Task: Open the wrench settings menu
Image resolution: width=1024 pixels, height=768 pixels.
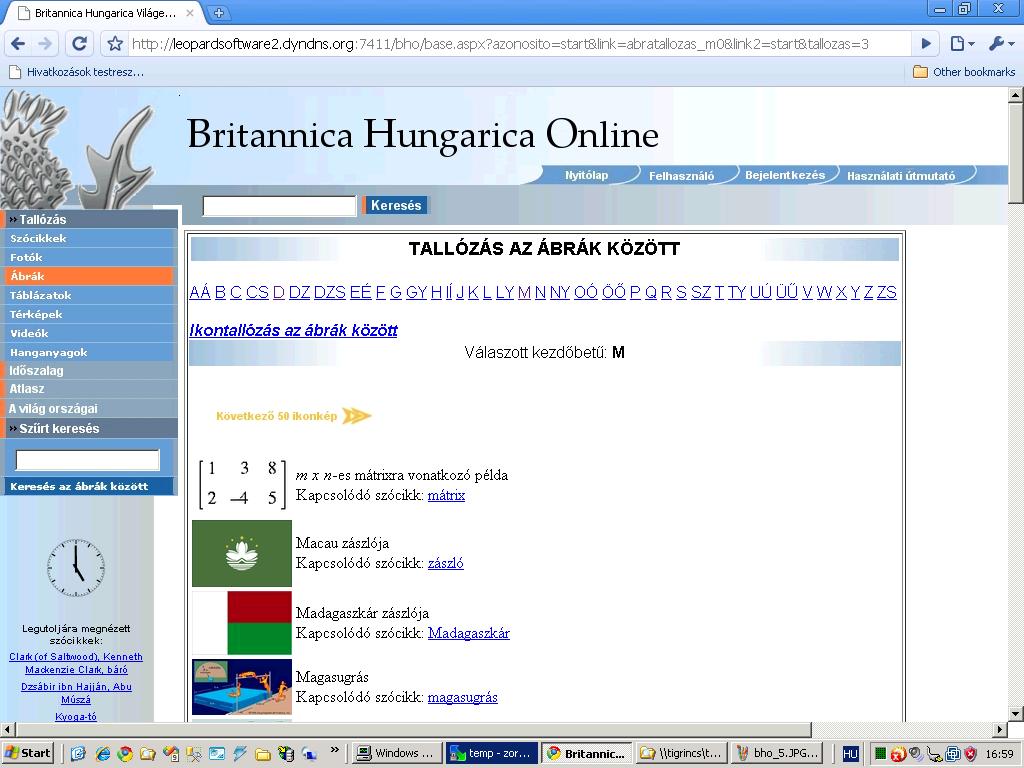Action: pos(1000,44)
